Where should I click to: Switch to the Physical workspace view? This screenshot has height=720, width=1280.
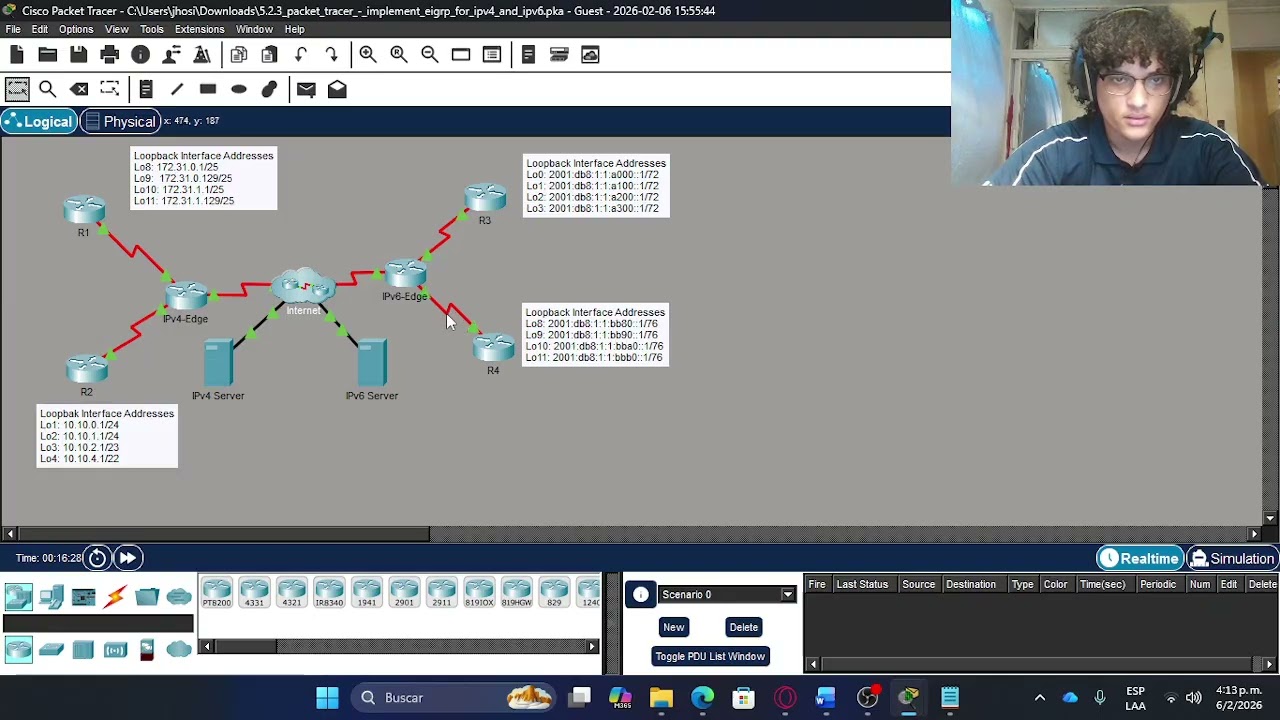[x=119, y=122]
